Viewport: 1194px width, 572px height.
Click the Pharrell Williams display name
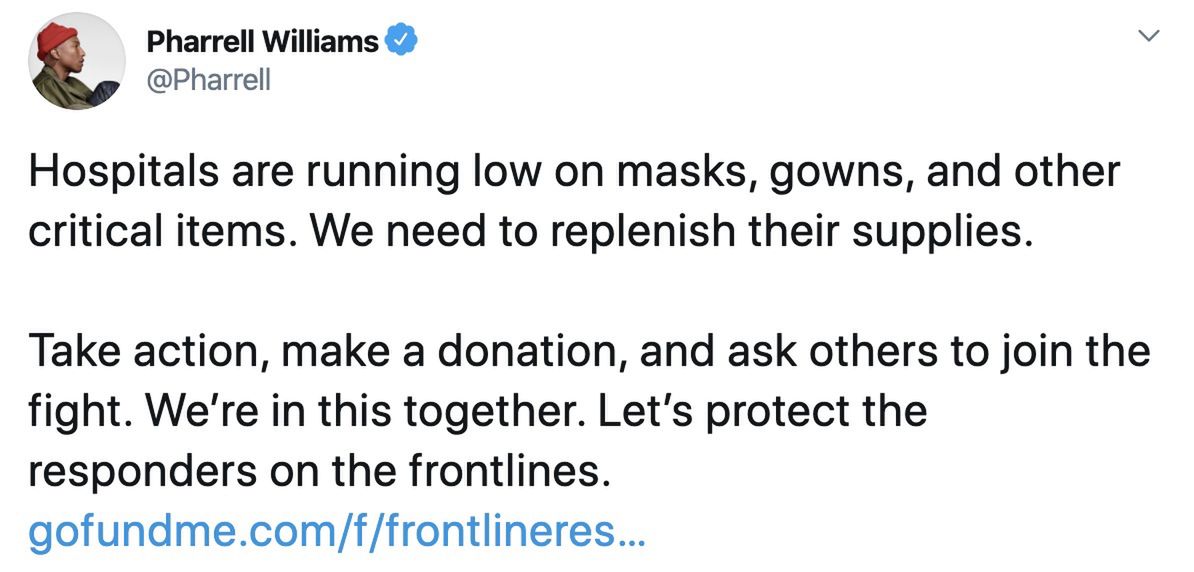pyautogui.click(x=262, y=42)
